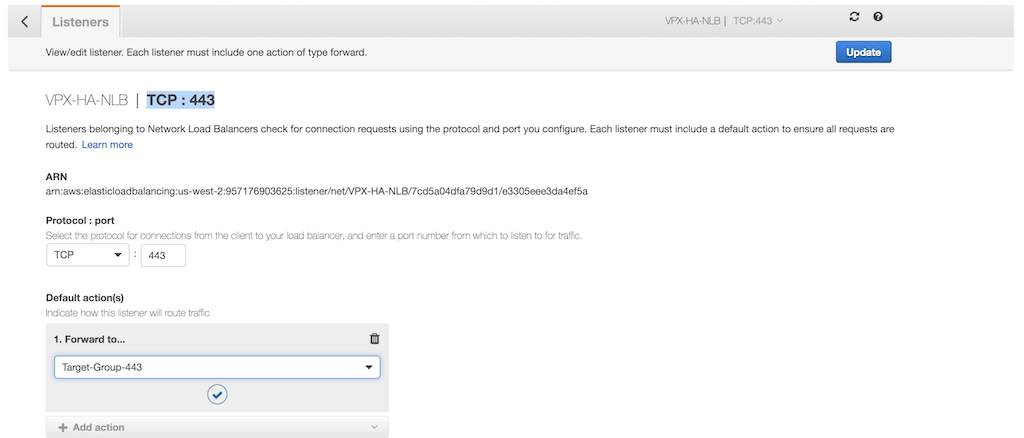Viewport: 1024px width, 438px height.
Task: Click the port field containing 443
Action: click(163, 256)
